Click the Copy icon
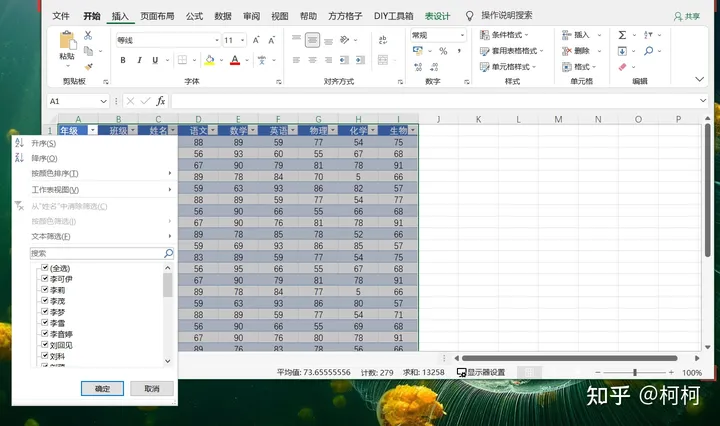 point(89,51)
